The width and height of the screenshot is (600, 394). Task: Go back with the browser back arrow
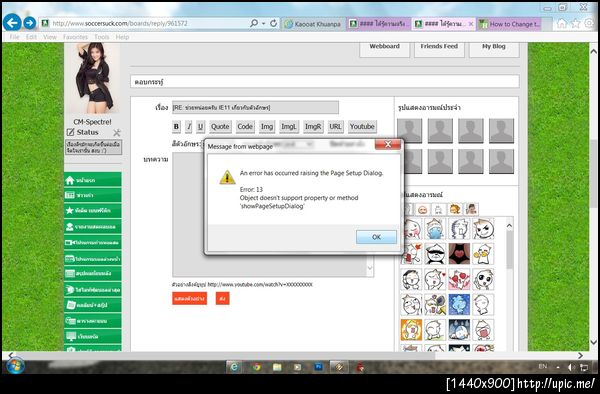point(12,23)
